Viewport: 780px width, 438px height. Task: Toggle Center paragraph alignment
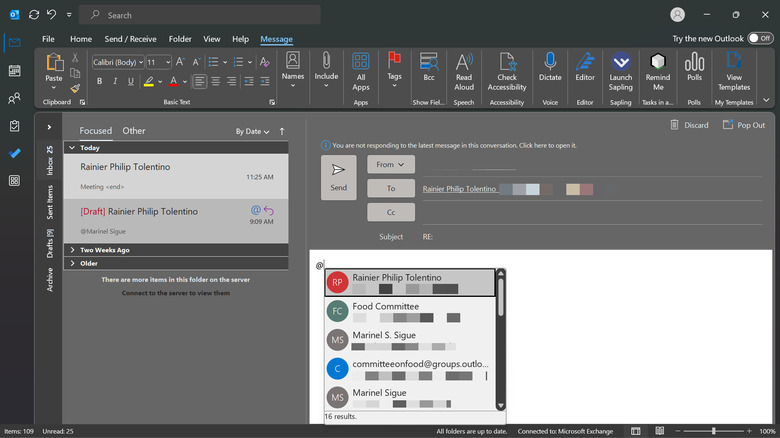click(x=216, y=81)
